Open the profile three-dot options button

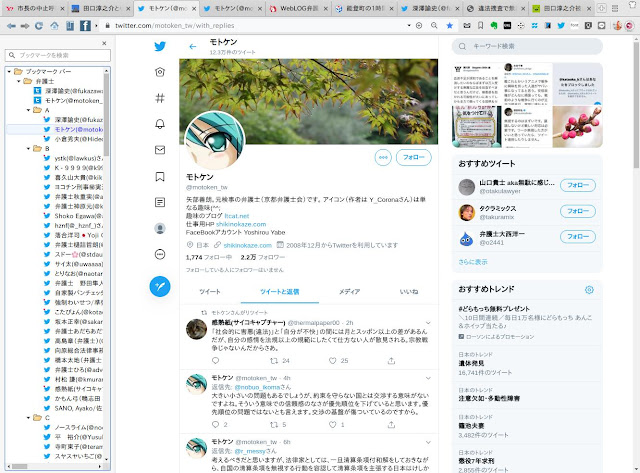(383, 158)
